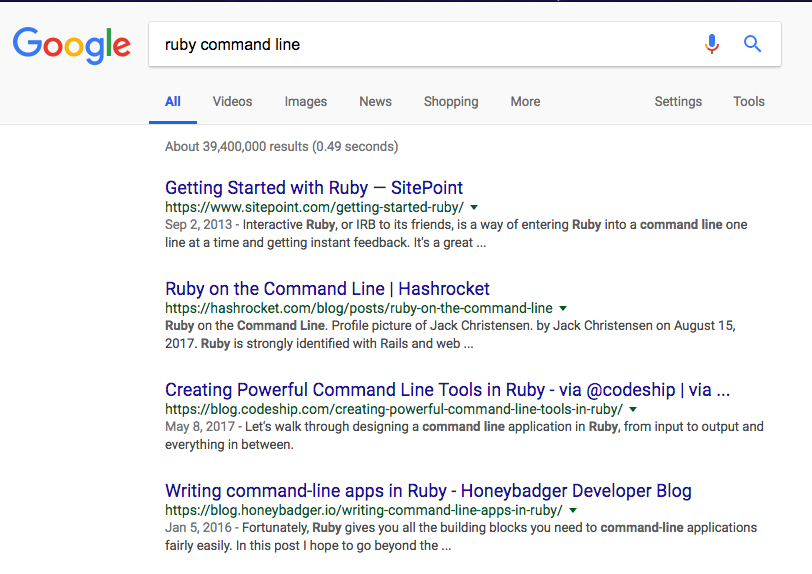
Task: Open Writing command-line apps Honeybadger link
Action: (428, 491)
